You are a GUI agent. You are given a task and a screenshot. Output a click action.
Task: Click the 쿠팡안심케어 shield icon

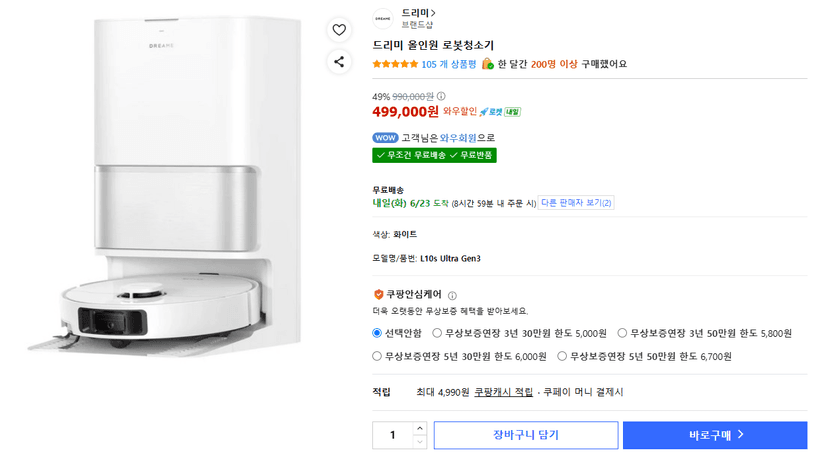click(x=378, y=295)
